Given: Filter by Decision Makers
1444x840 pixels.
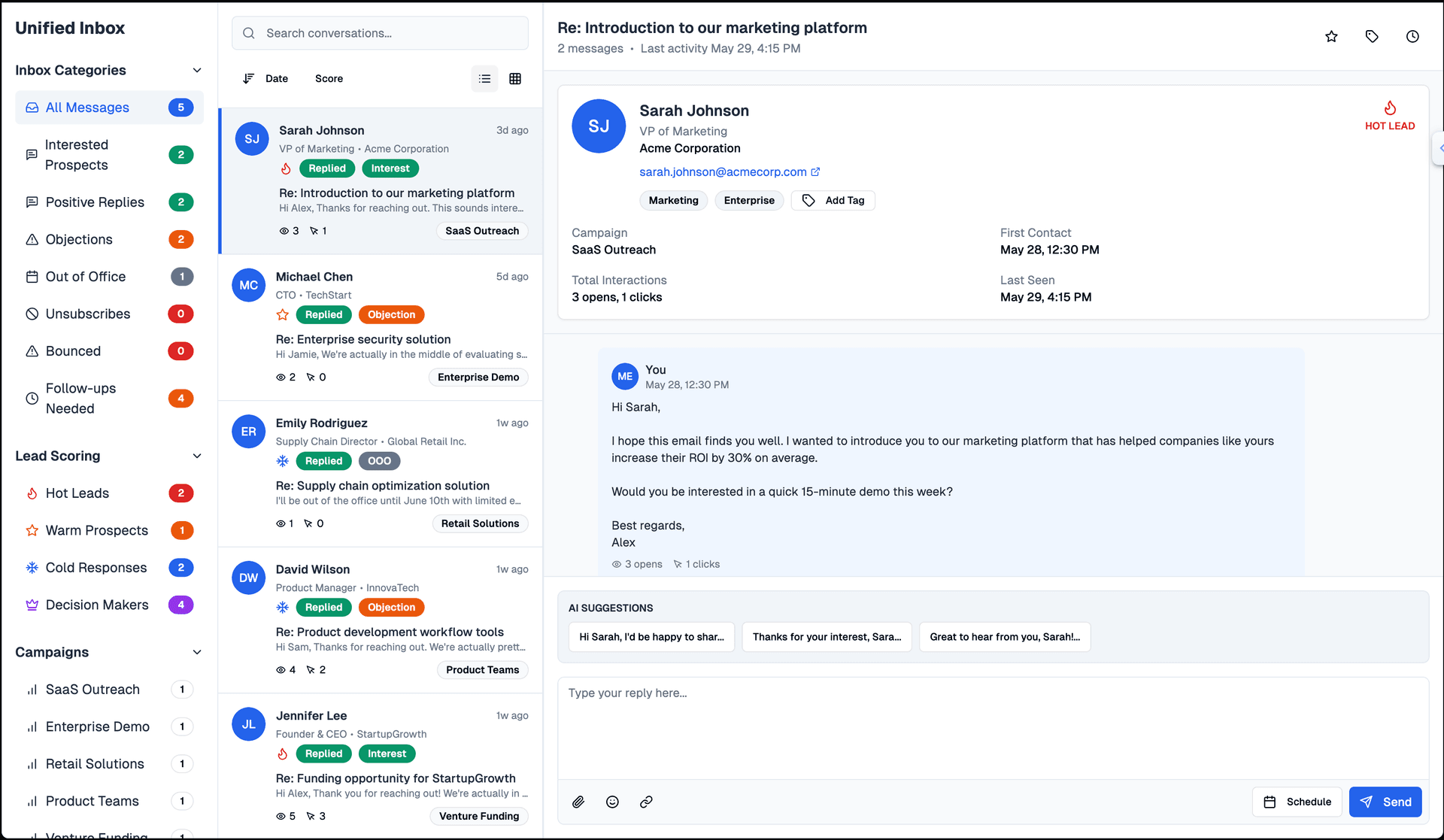Looking at the screenshot, I should 109,605.
